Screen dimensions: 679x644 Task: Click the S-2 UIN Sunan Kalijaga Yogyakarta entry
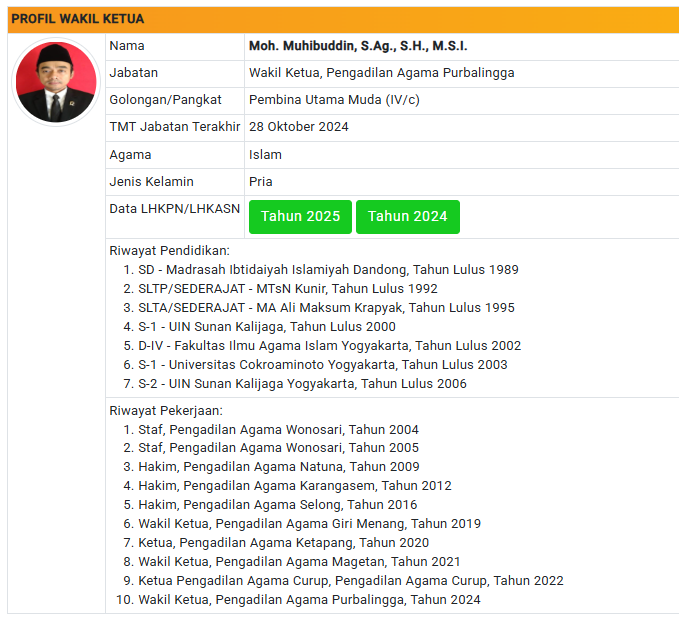click(x=302, y=384)
